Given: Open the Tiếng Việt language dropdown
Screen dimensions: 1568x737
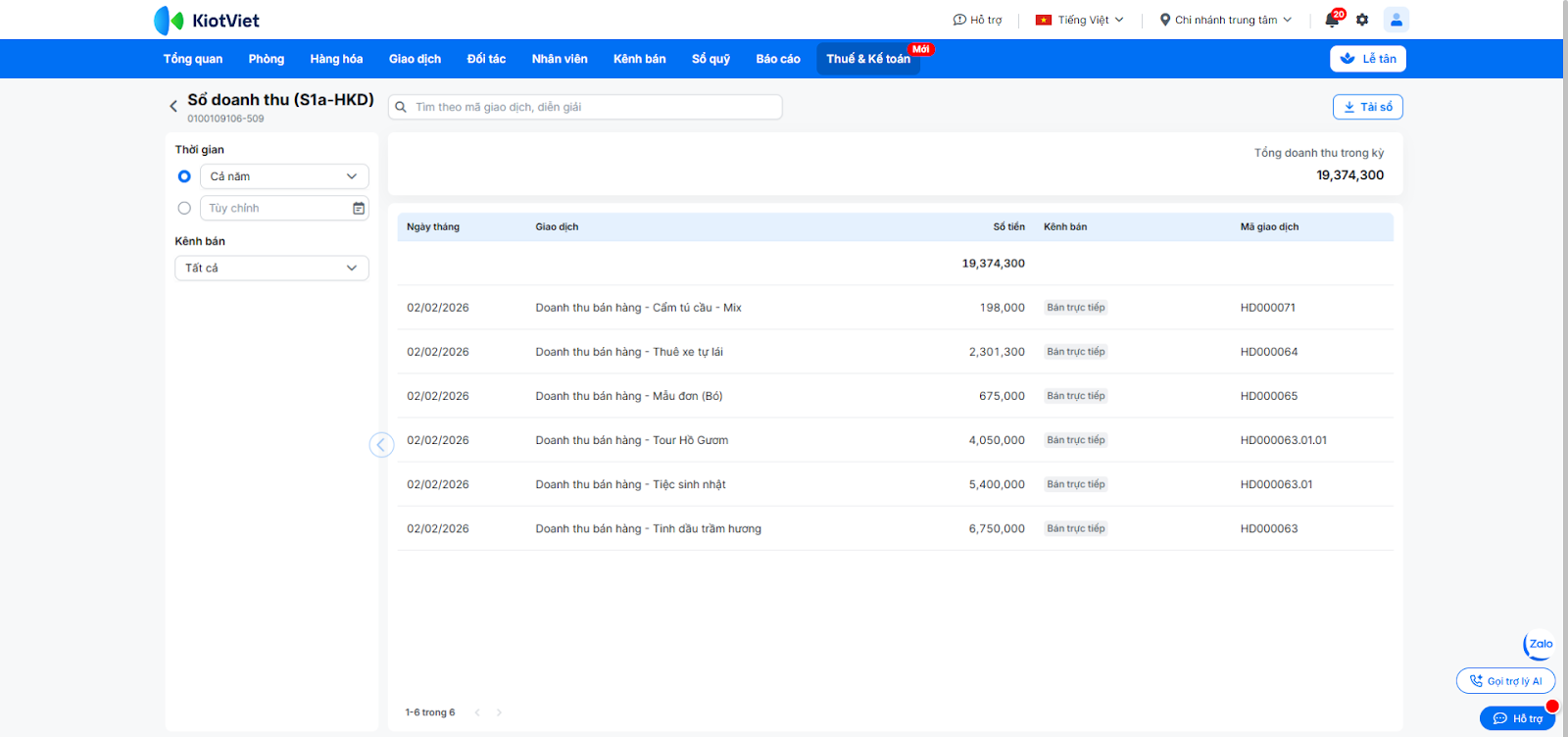Looking at the screenshot, I should click(x=1080, y=20).
